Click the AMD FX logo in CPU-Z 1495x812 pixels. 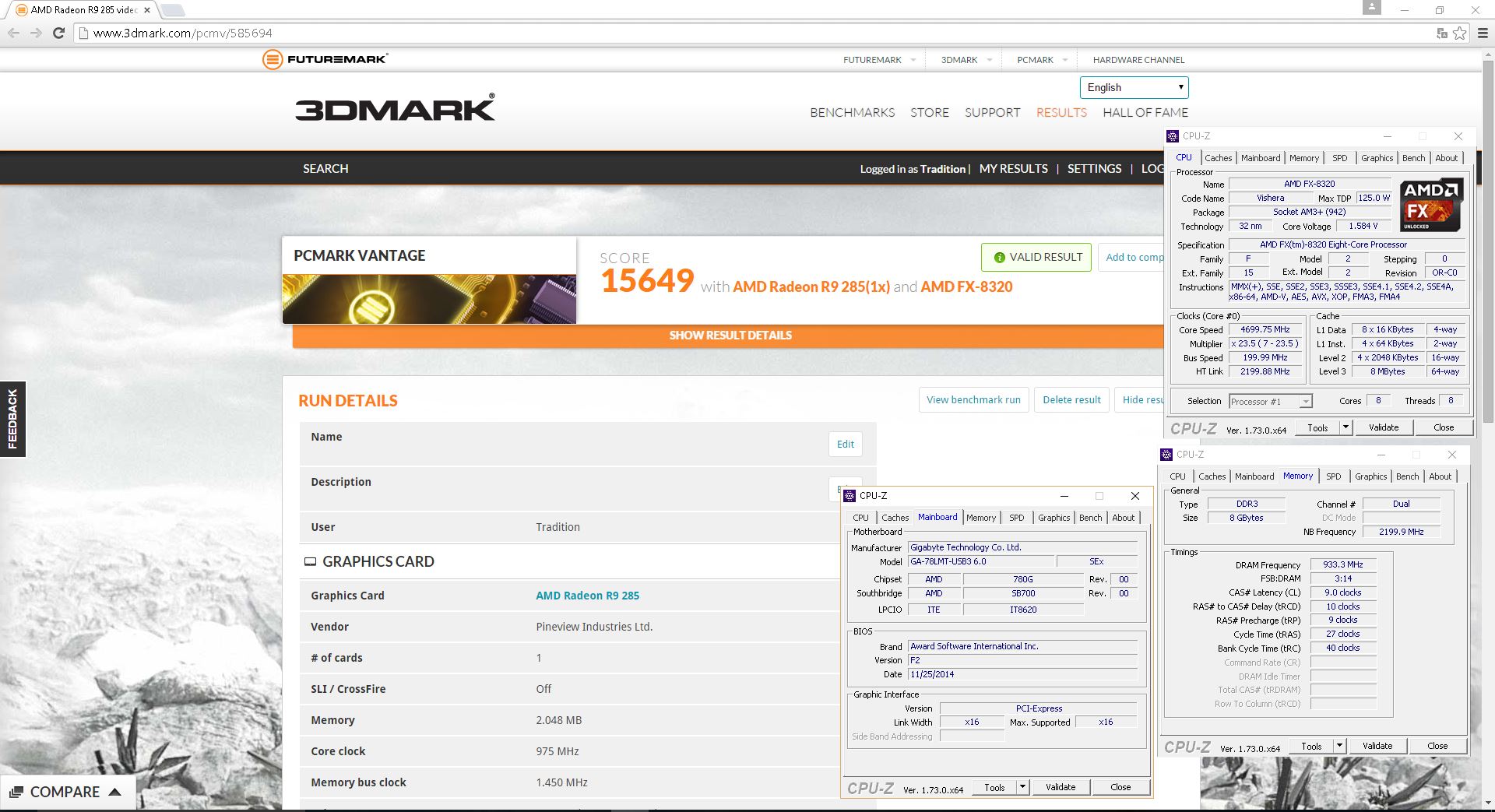click(x=1431, y=206)
